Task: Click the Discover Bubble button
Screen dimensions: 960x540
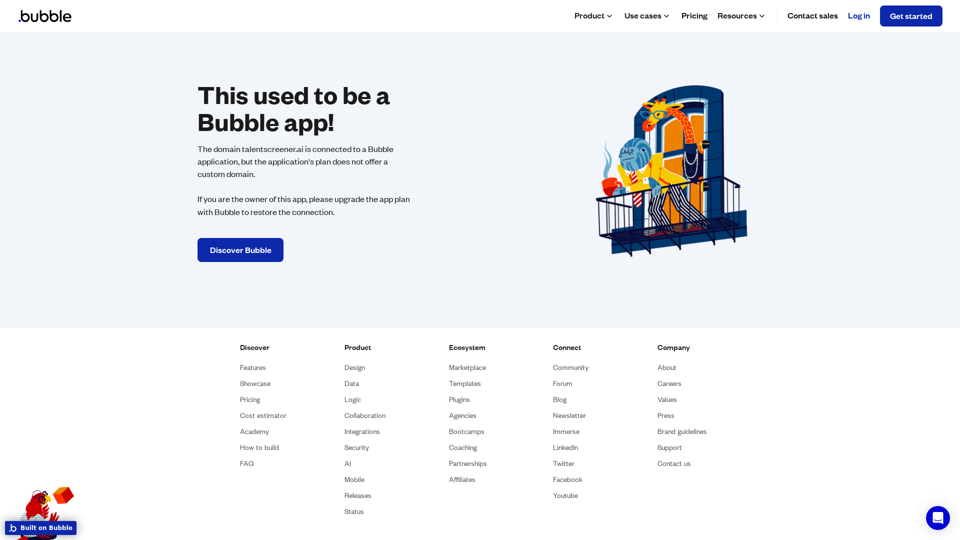Action: tap(240, 250)
